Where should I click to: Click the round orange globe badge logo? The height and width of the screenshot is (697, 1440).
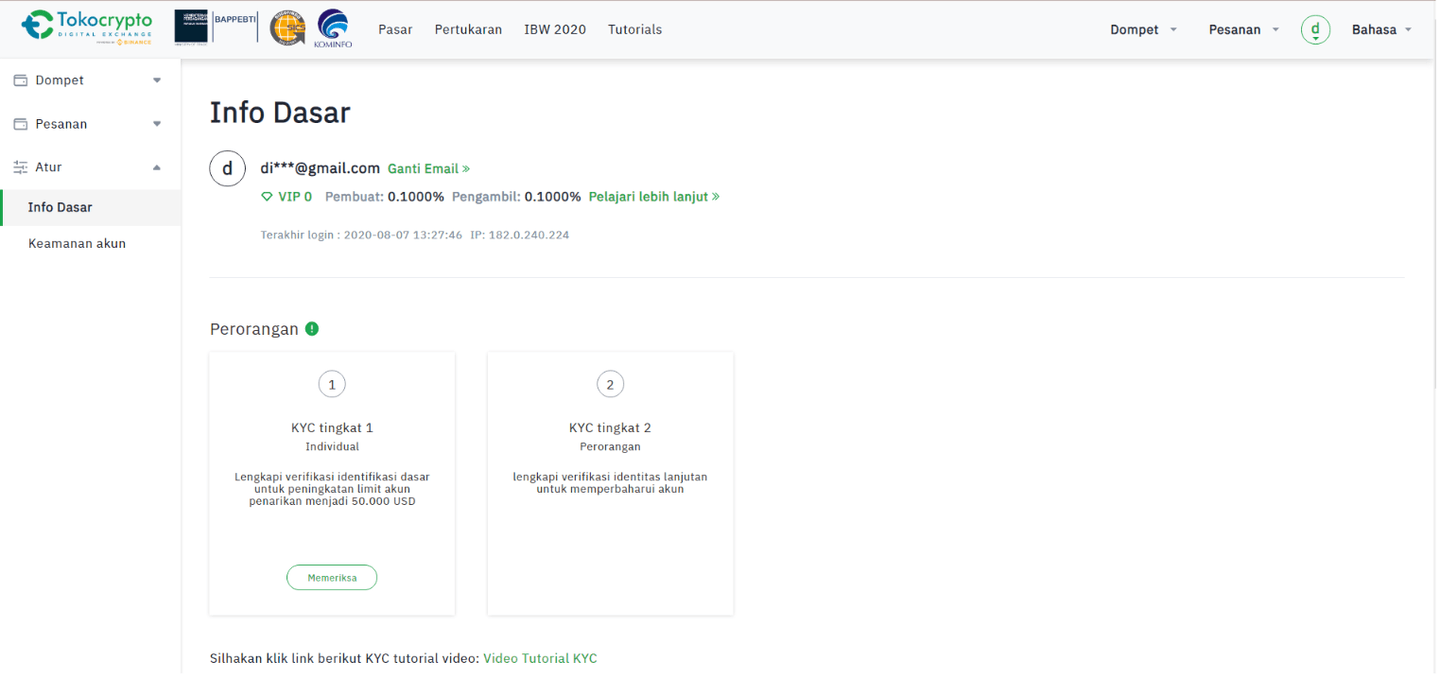click(288, 28)
